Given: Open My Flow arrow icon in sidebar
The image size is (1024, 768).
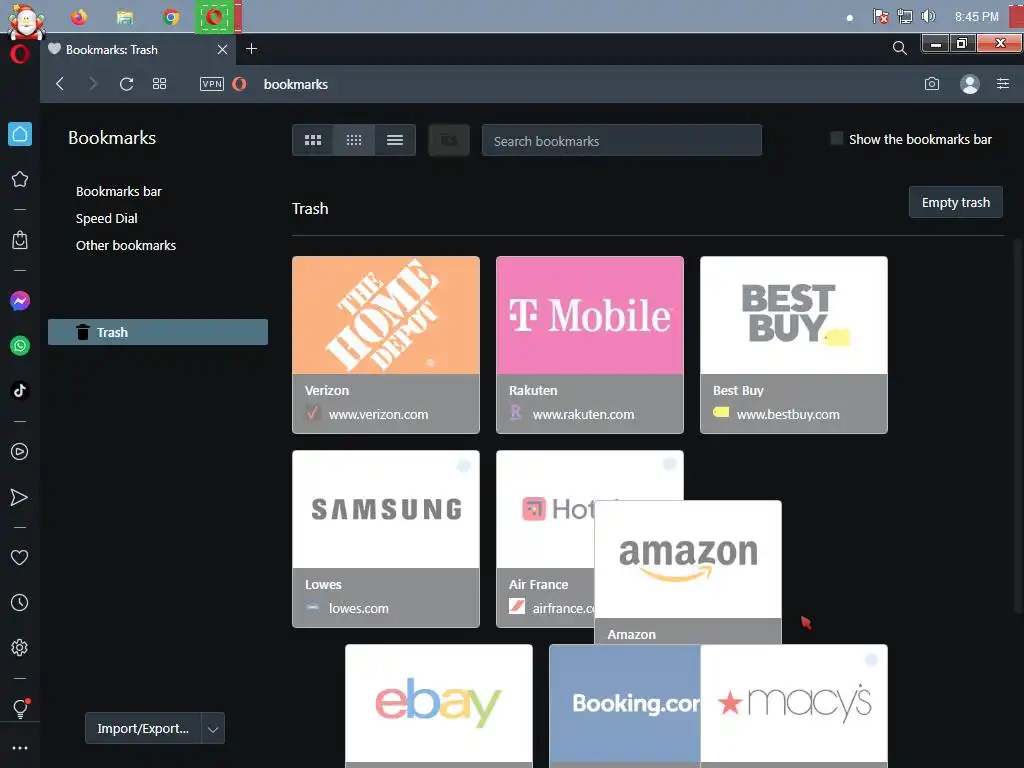Looking at the screenshot, I should [x=20, y=497].
